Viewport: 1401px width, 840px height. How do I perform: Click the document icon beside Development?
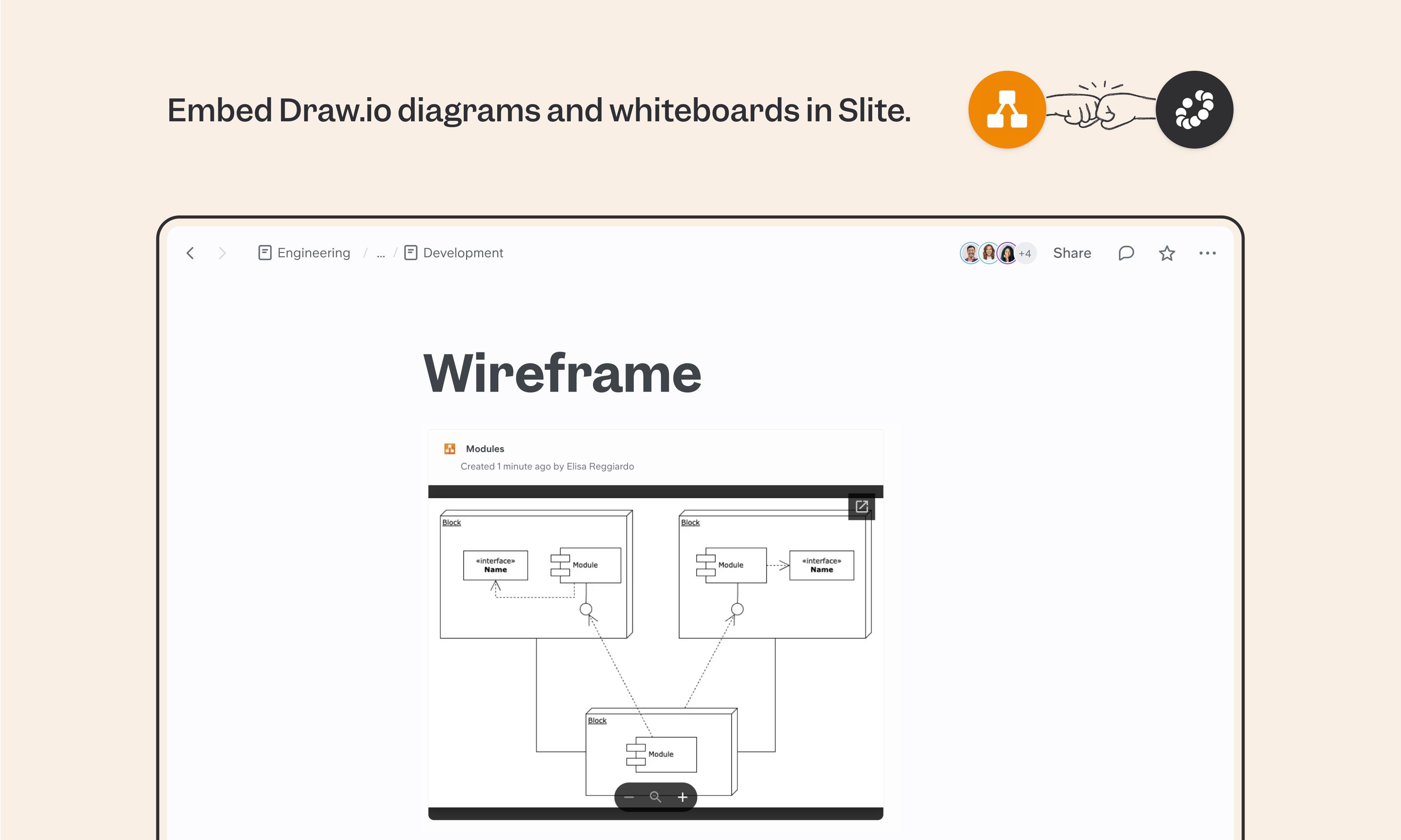pyautogui.click(x=410, y=252)
